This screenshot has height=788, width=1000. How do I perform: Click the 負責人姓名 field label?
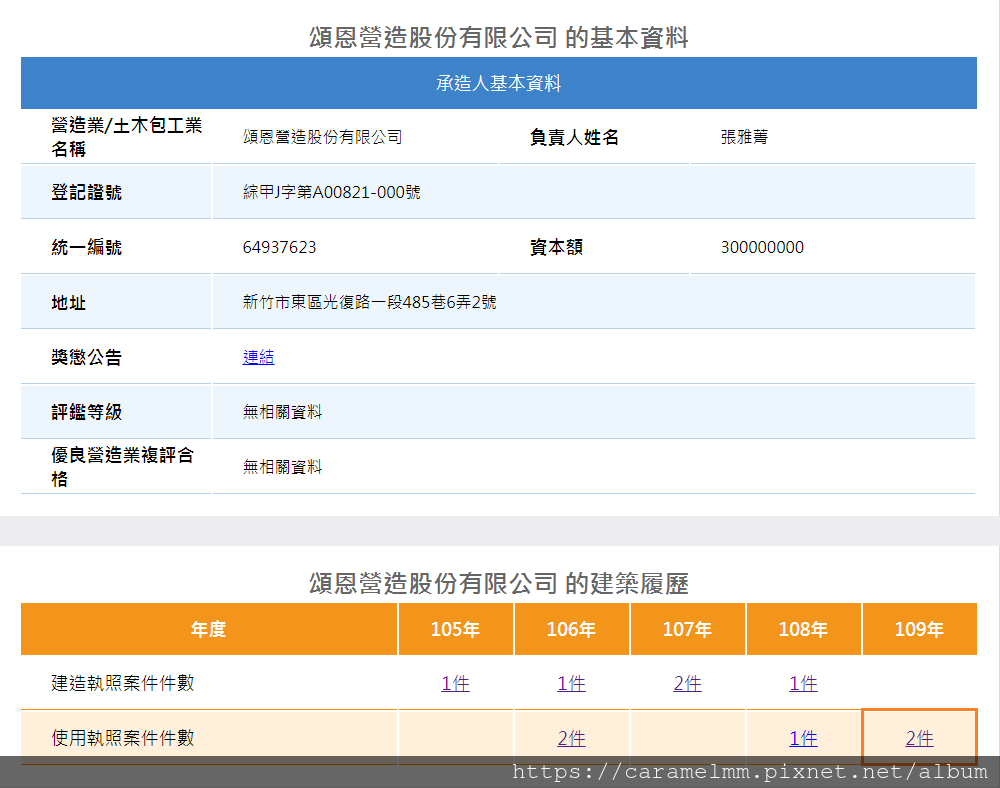574,137
